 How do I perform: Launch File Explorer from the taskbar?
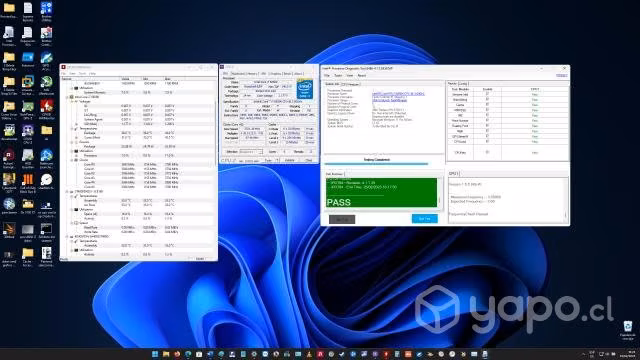tap(166, 354)
